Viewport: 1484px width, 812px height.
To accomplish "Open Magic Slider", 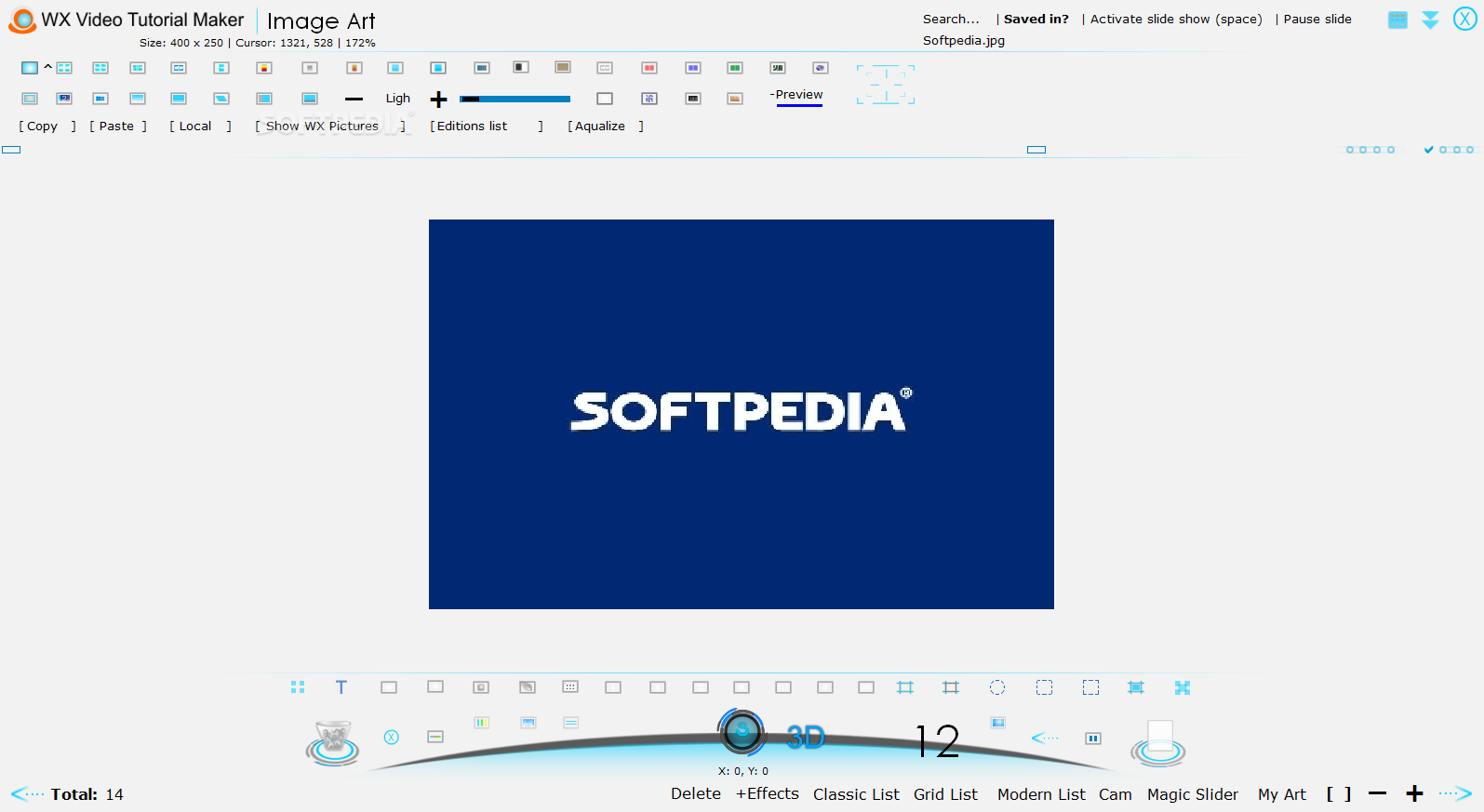I will click(1193, 794).
